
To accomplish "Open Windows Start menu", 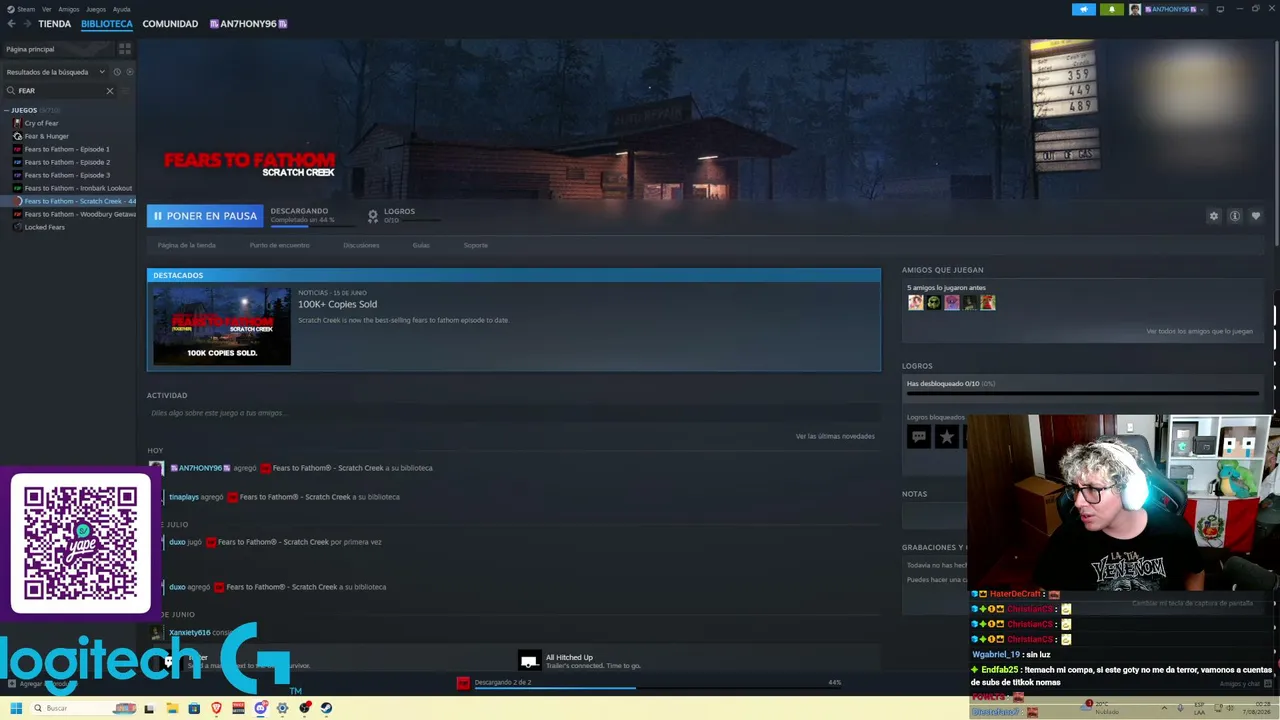I will 15,708.
